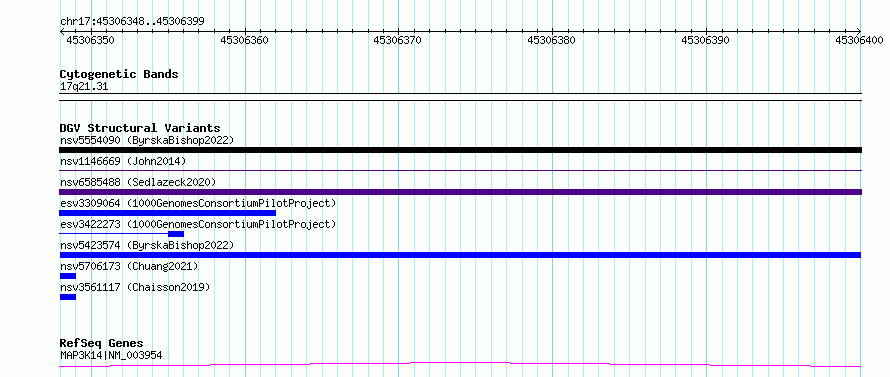This screenshot has width=890, height=377.
Task: Click the nsv3561117 (Chaisson2019) label
Action: 135,287
